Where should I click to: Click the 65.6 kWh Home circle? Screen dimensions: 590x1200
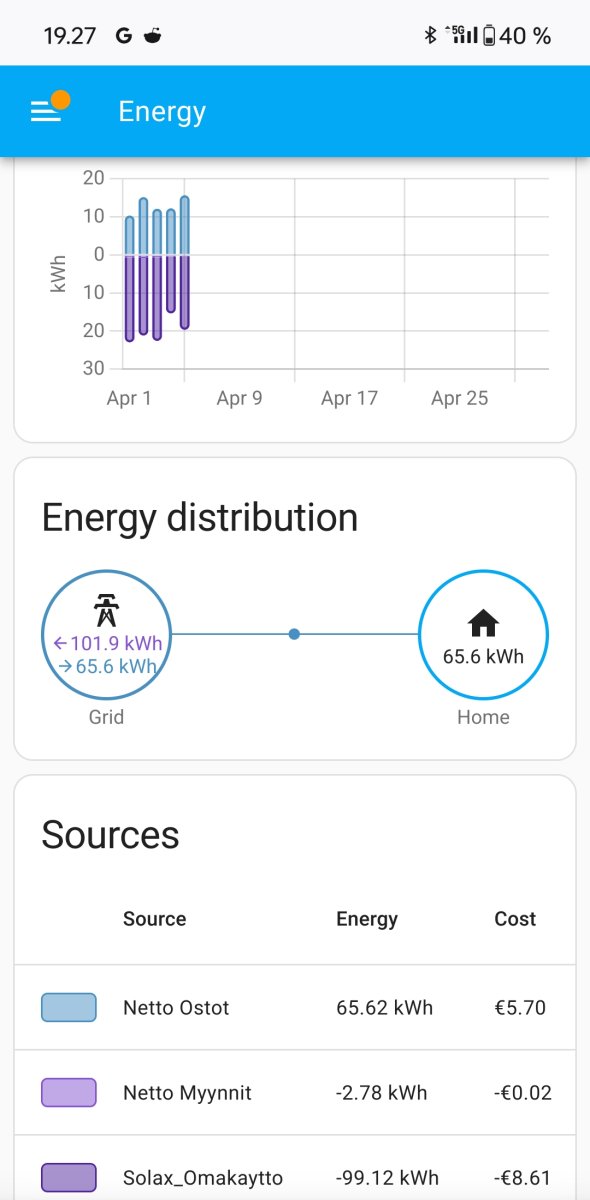(483, 635)
